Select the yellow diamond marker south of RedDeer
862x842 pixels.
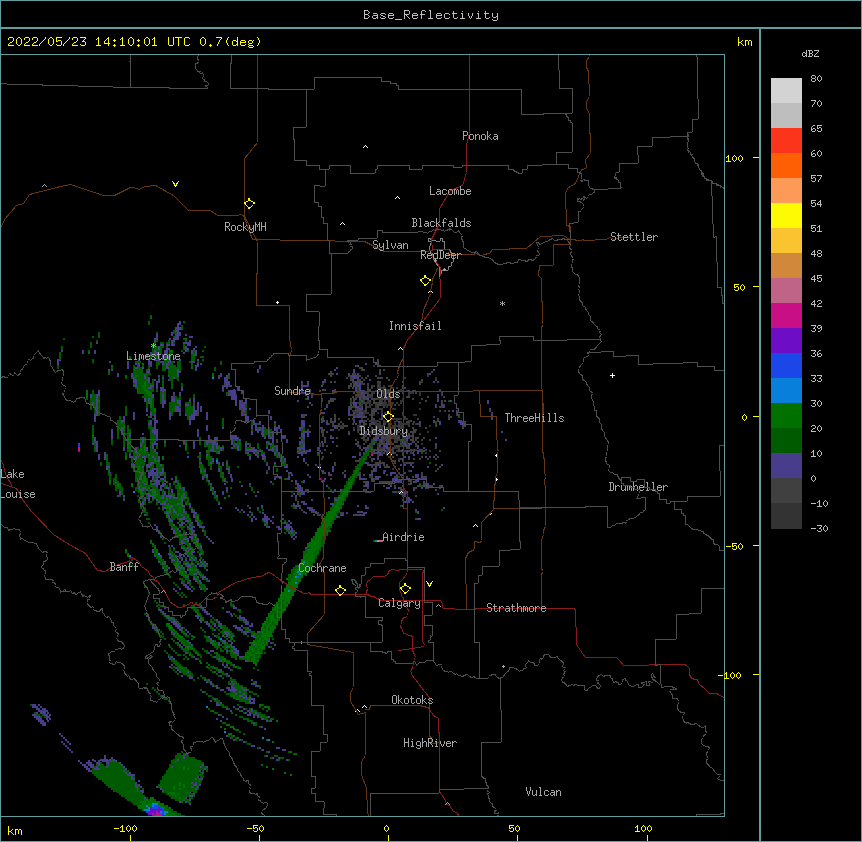425,281
